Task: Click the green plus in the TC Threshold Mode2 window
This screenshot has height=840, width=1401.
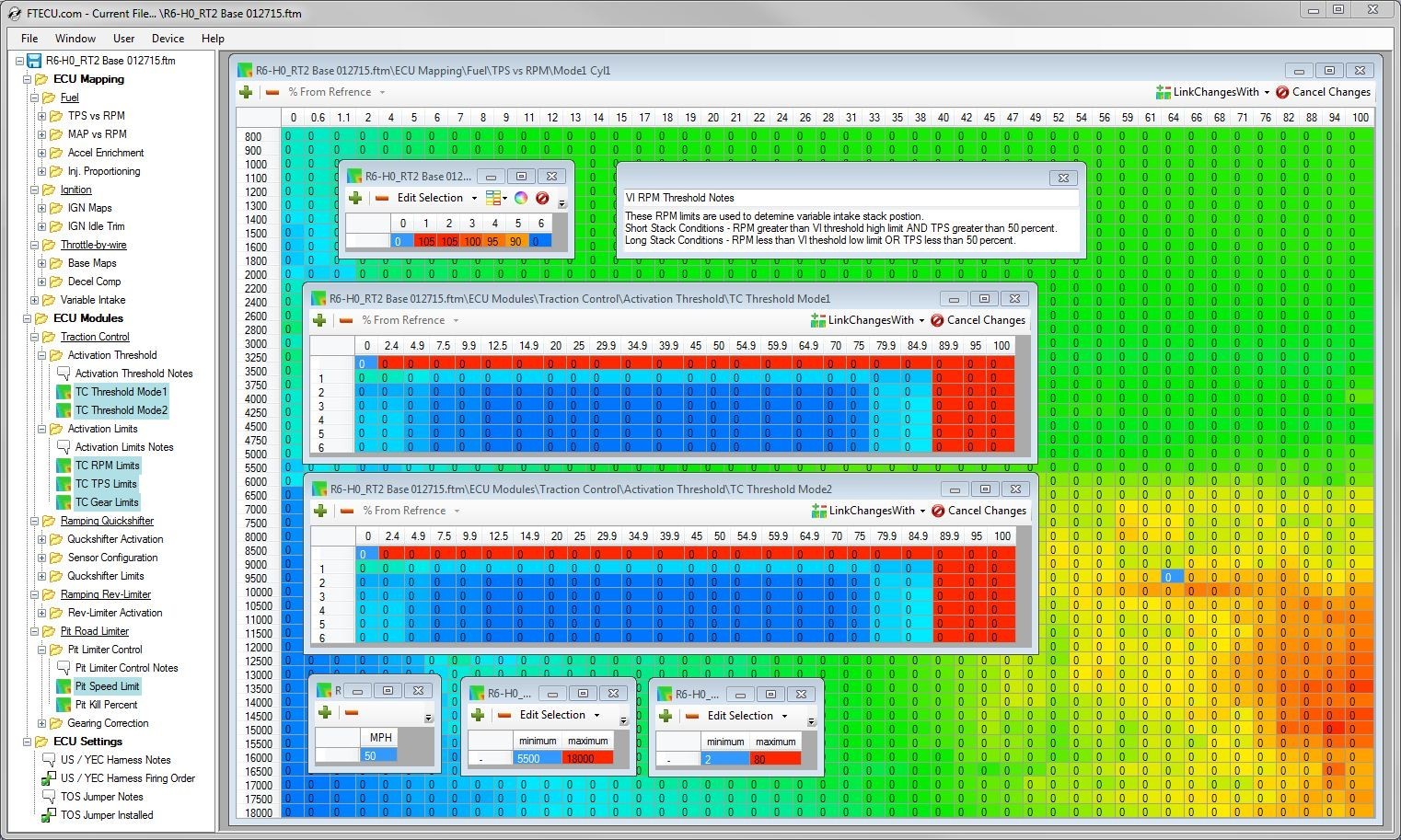Action: click(x=320, y=511)
